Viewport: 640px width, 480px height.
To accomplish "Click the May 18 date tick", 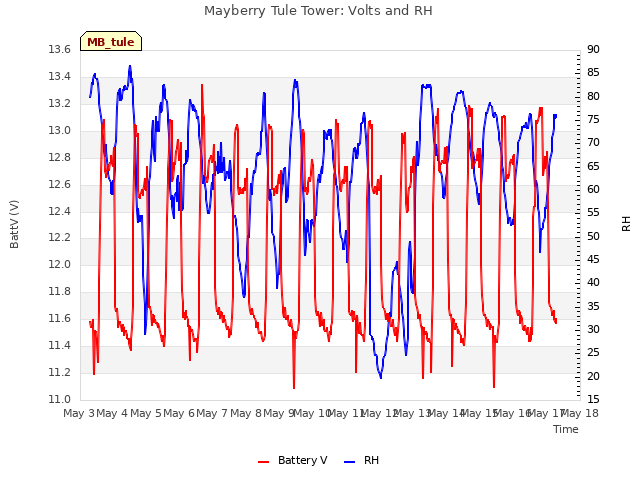I will coord(580,413).
